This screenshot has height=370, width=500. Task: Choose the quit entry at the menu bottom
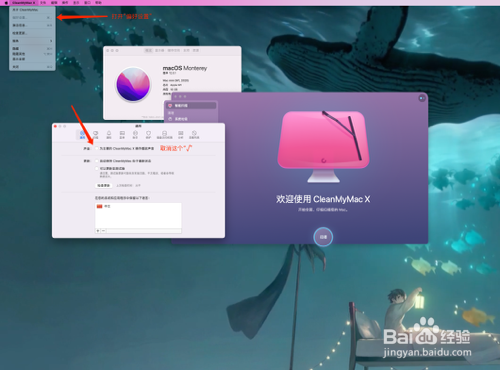click(x=32, y=67)
